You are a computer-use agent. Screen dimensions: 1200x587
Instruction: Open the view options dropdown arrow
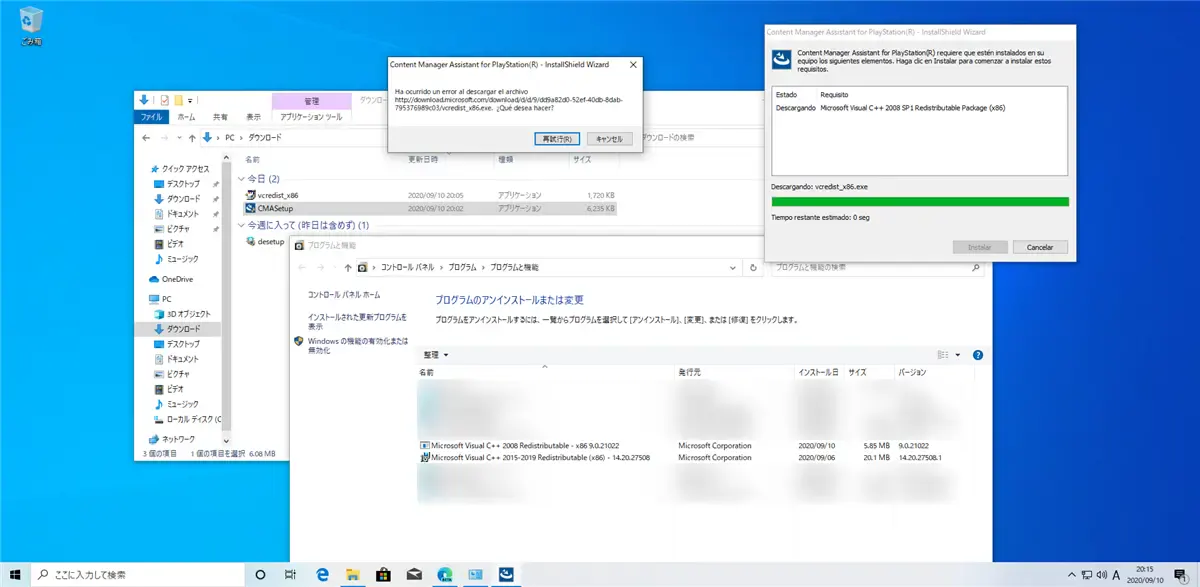tap(957, 355)
